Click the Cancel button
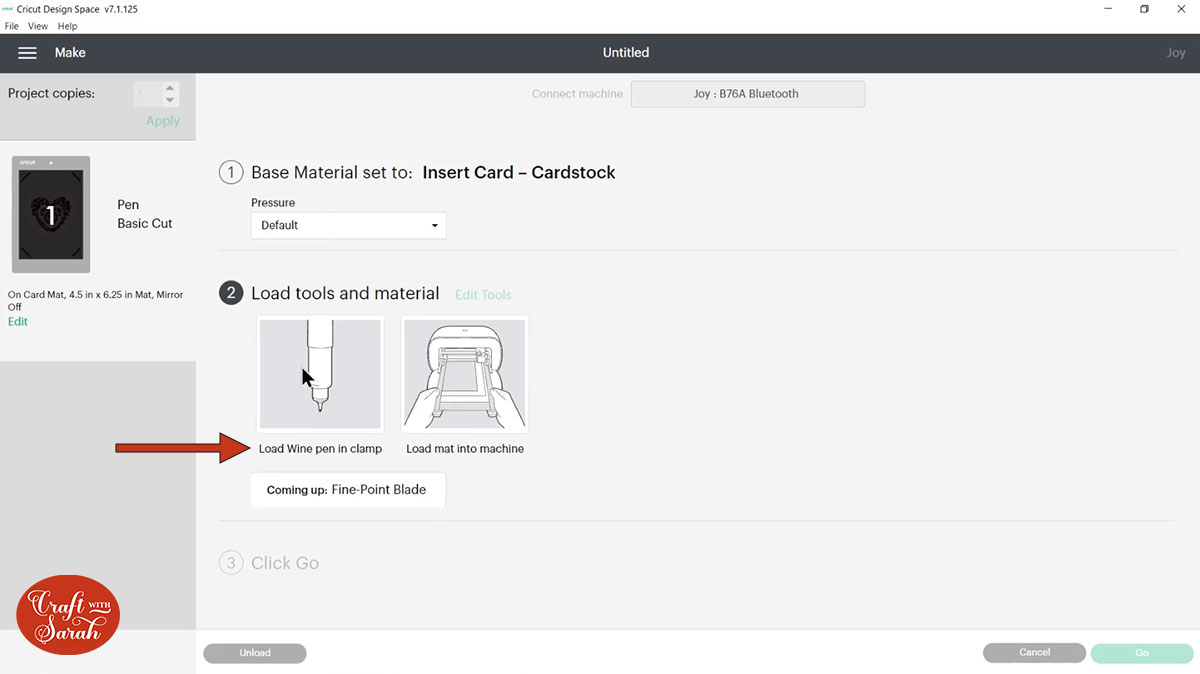 [x=1034, y=653]
